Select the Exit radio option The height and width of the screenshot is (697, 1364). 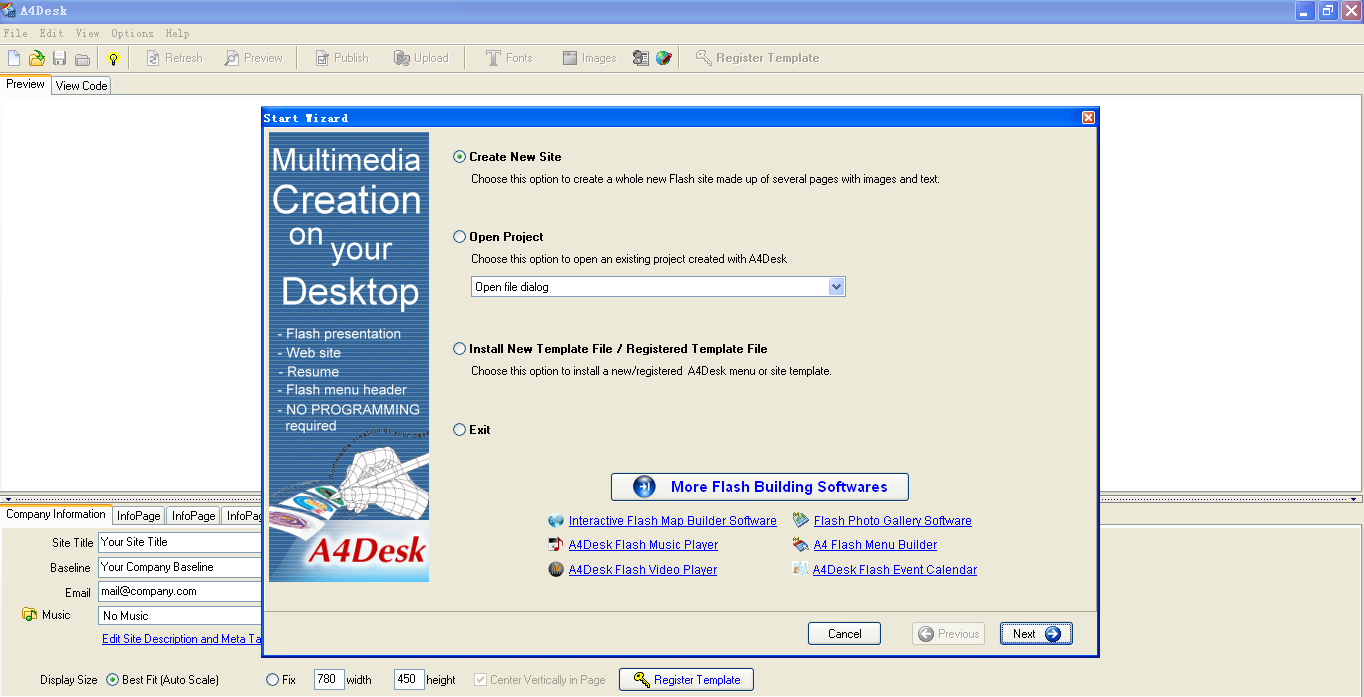pyautogui.click(x=460, y=430)
